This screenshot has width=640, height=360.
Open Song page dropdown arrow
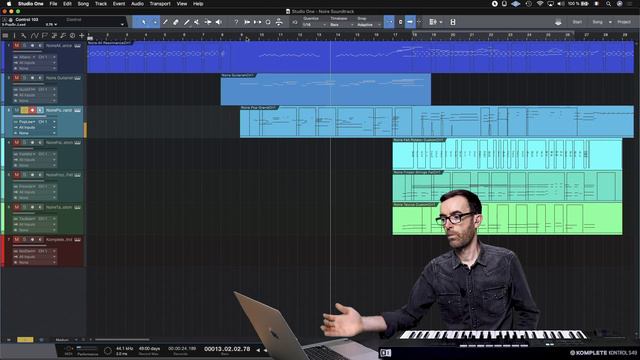610,22
